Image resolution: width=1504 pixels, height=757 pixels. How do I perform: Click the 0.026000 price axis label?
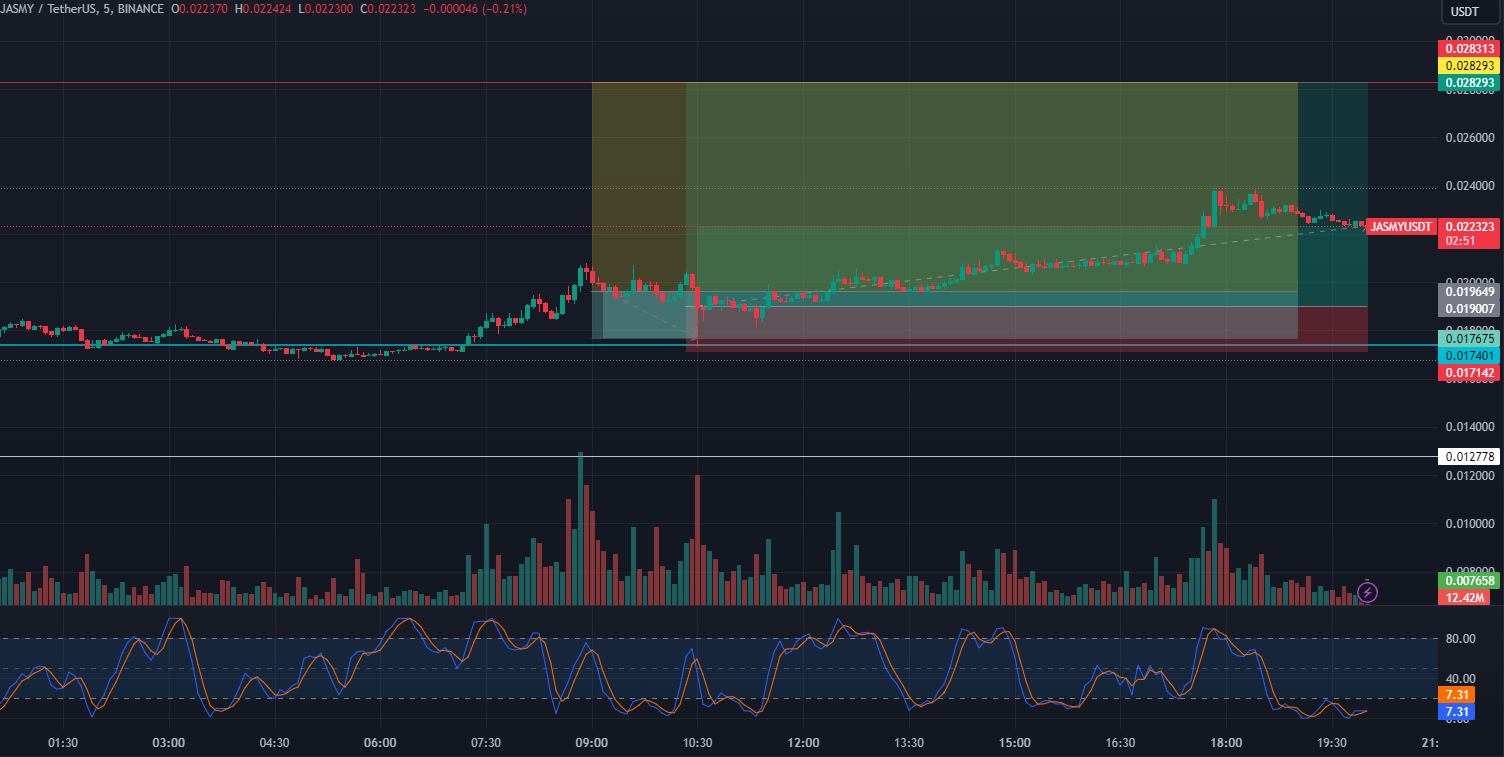pos(1468,138)
